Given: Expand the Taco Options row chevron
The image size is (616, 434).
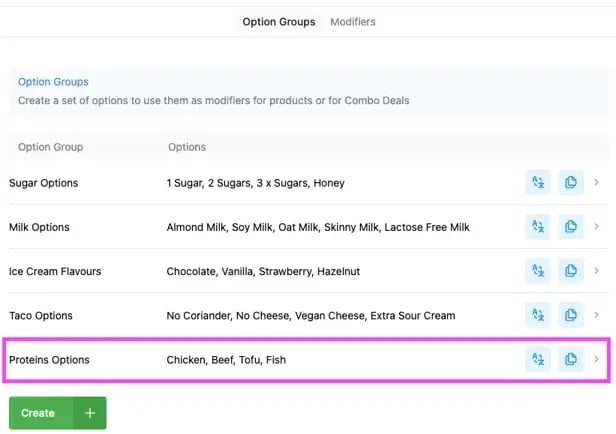Looking at the screenshot, I should click(597, 315).
